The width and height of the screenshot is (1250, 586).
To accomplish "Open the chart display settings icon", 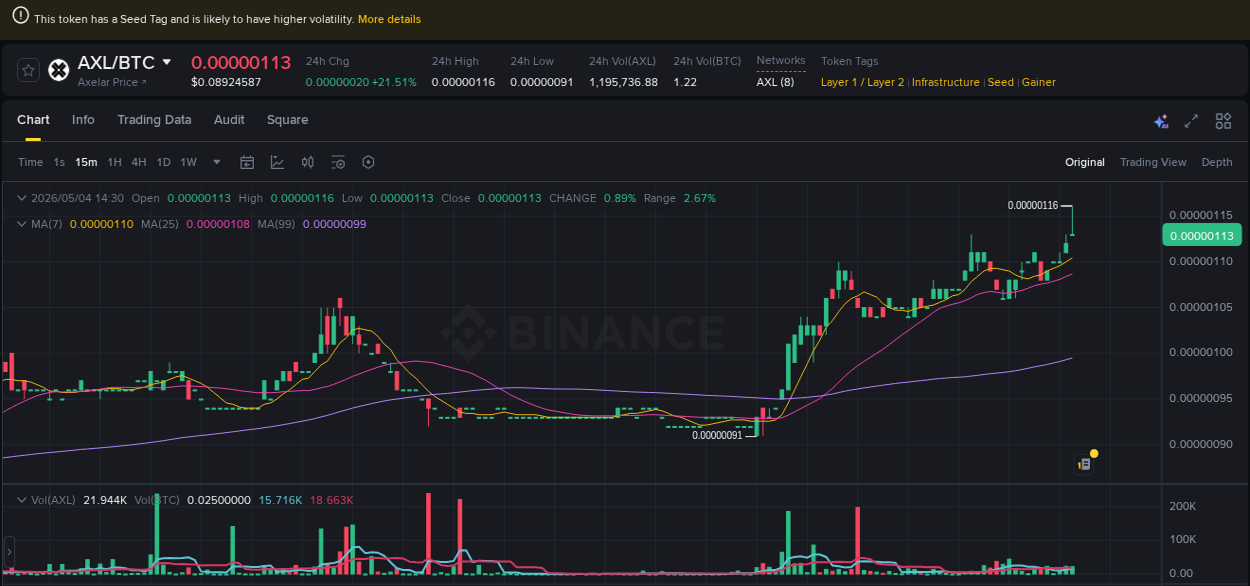I will tap(338, 162).
